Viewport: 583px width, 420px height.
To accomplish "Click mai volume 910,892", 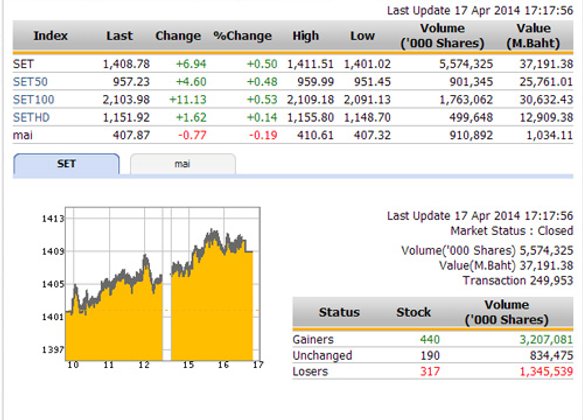I will click(x=471, y=135).
